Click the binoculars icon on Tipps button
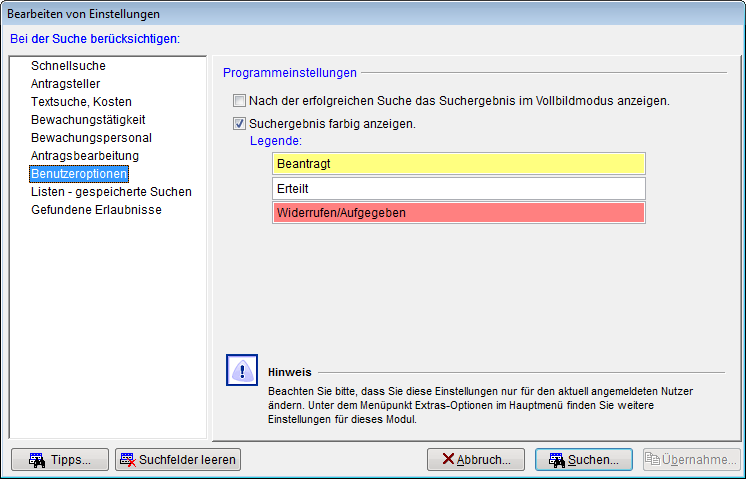 [x=36, y=460]
